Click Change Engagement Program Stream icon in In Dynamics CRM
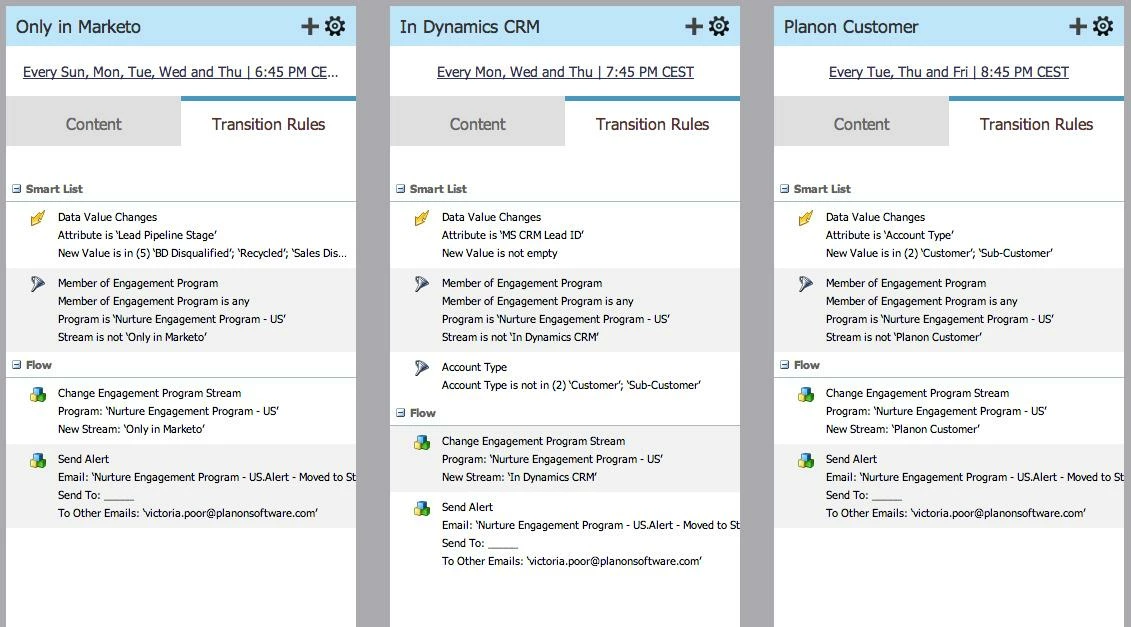 point(422,442)
